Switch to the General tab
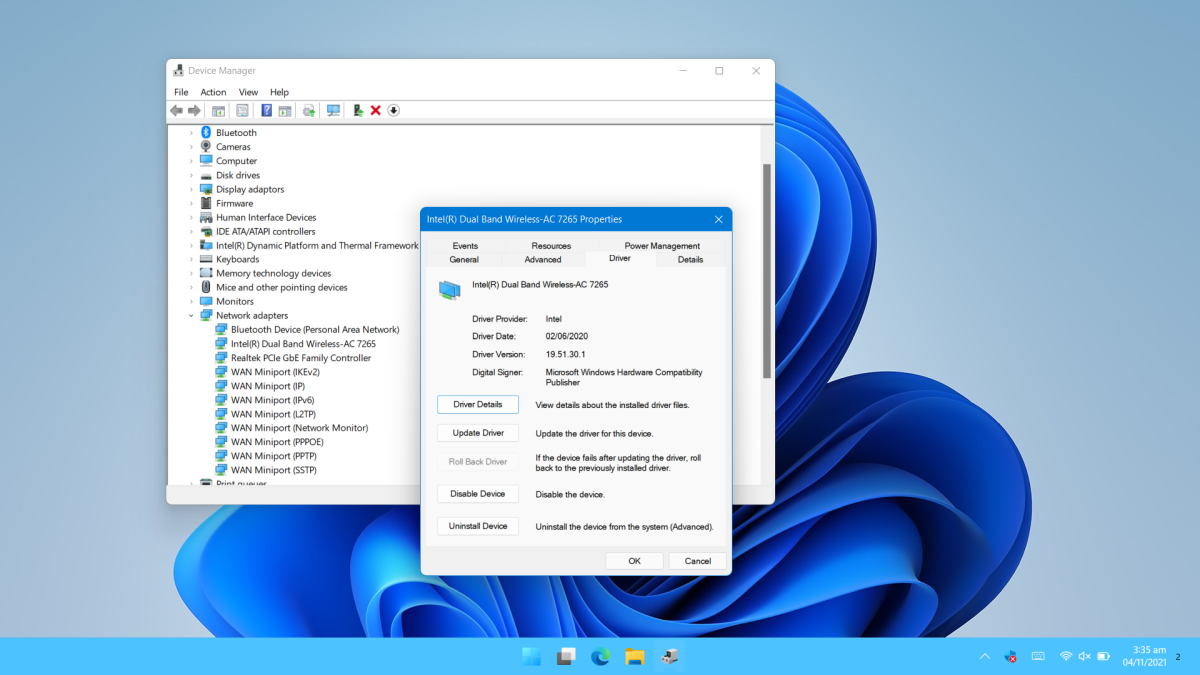 464,259
